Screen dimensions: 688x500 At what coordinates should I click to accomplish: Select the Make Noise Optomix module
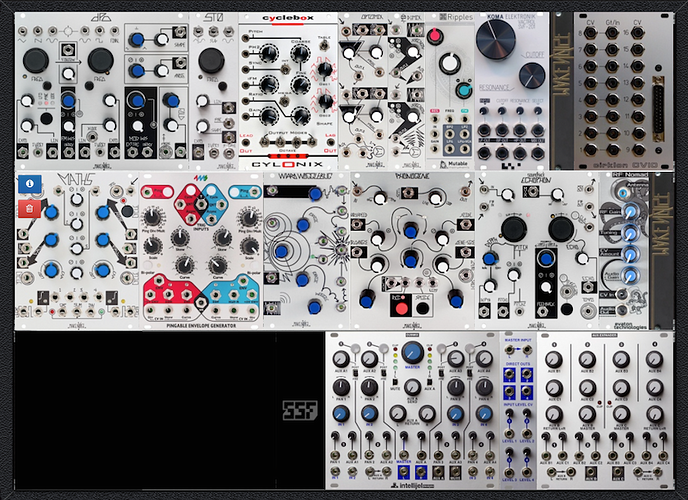click(x=363, y=91)
